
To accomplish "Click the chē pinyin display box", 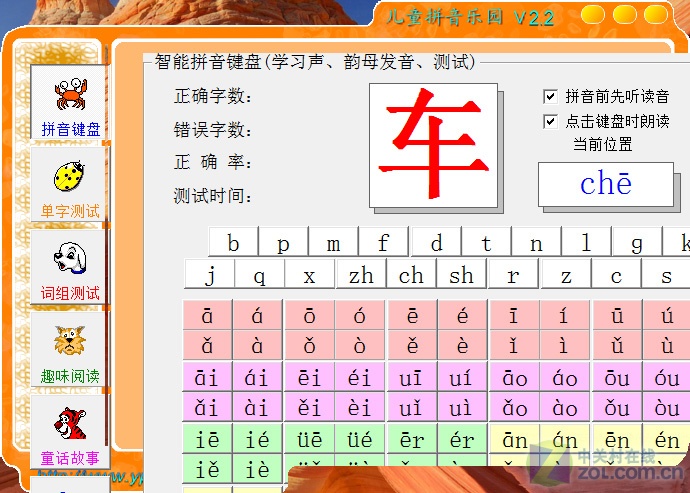I will pyautogui.click(x=606, y=184).
